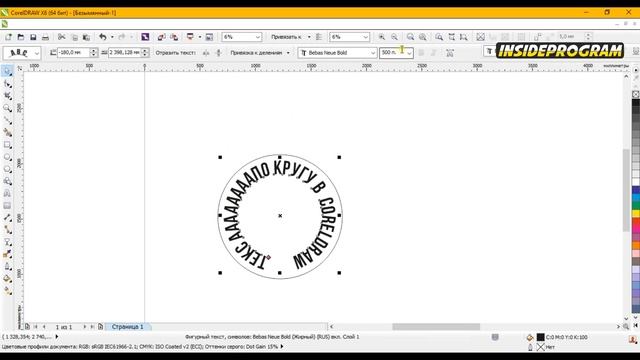Click the Publish to PDF icon
This screenshot has width=640, height=360.
coord(190,37)
